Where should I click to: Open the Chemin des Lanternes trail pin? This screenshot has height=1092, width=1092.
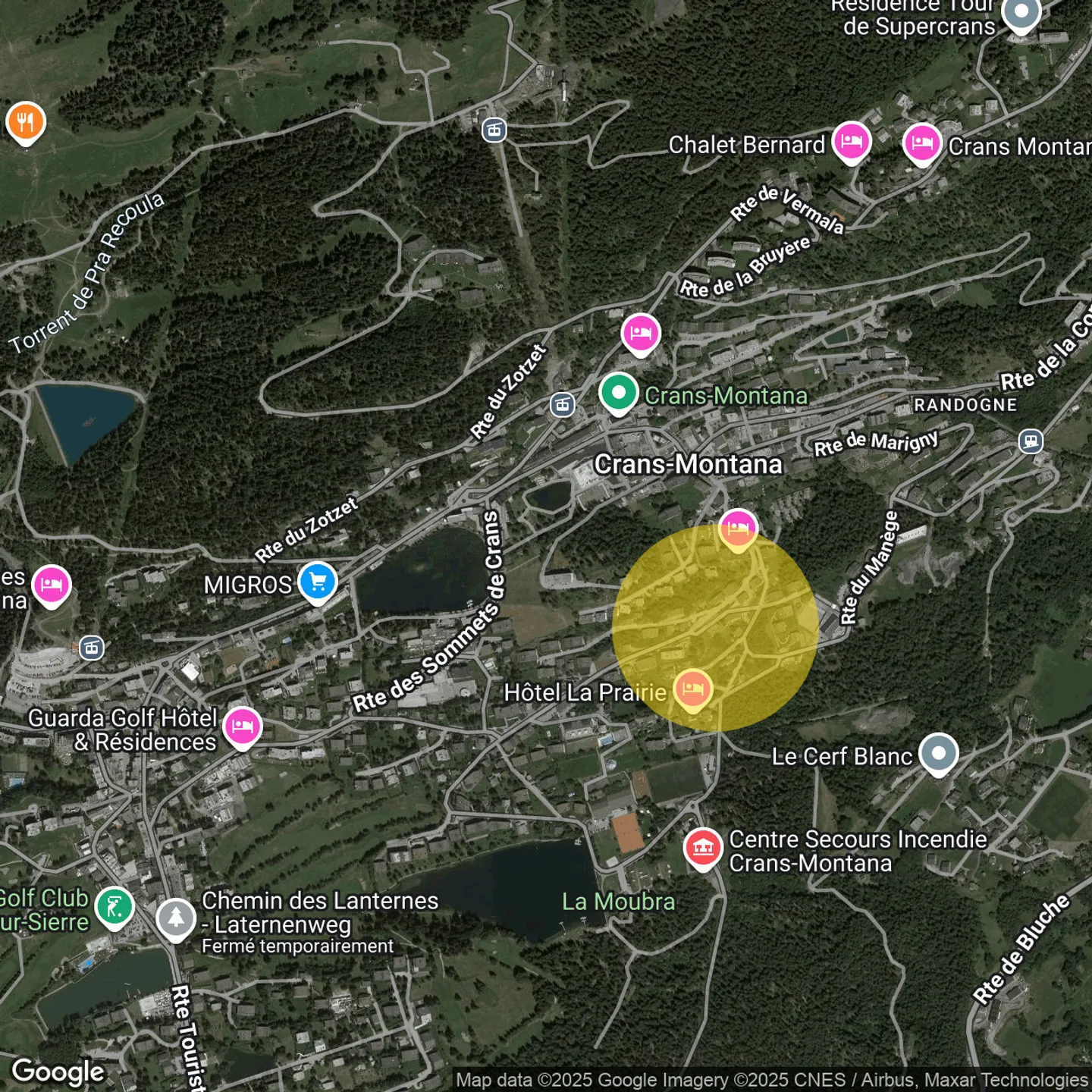click(x=176, y=918)
